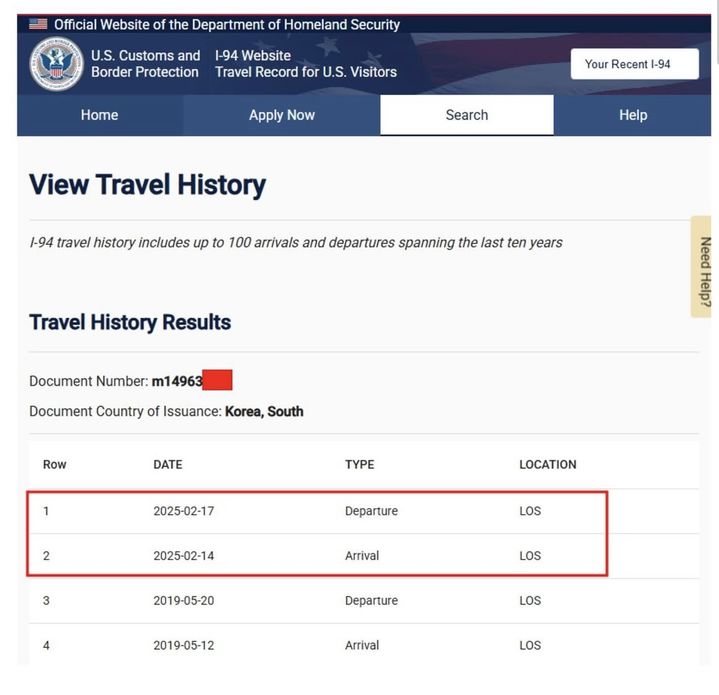Click the US flag icon

pyautogui.click(x=38, y=24)
